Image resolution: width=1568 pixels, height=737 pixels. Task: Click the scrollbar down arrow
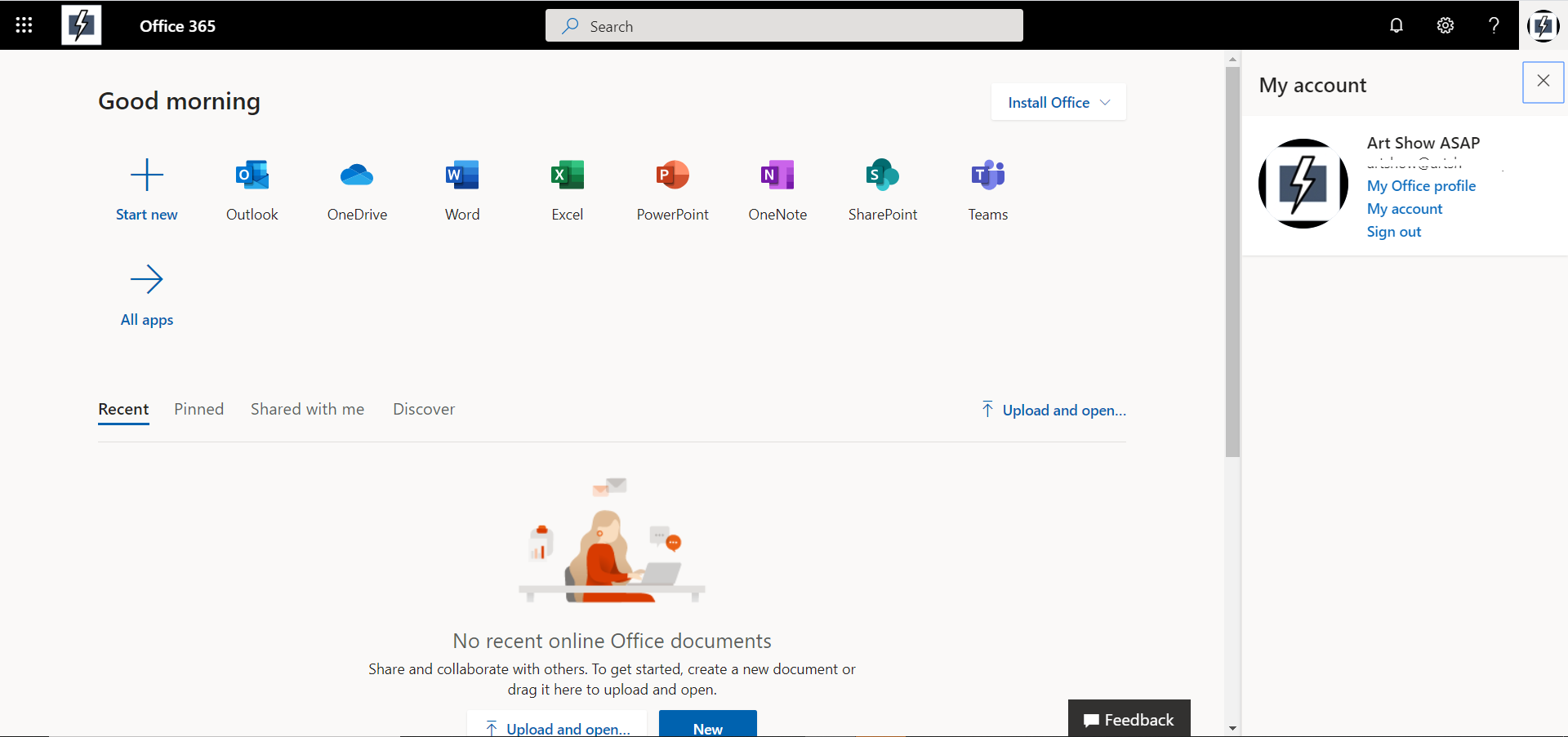(1233, 728)
